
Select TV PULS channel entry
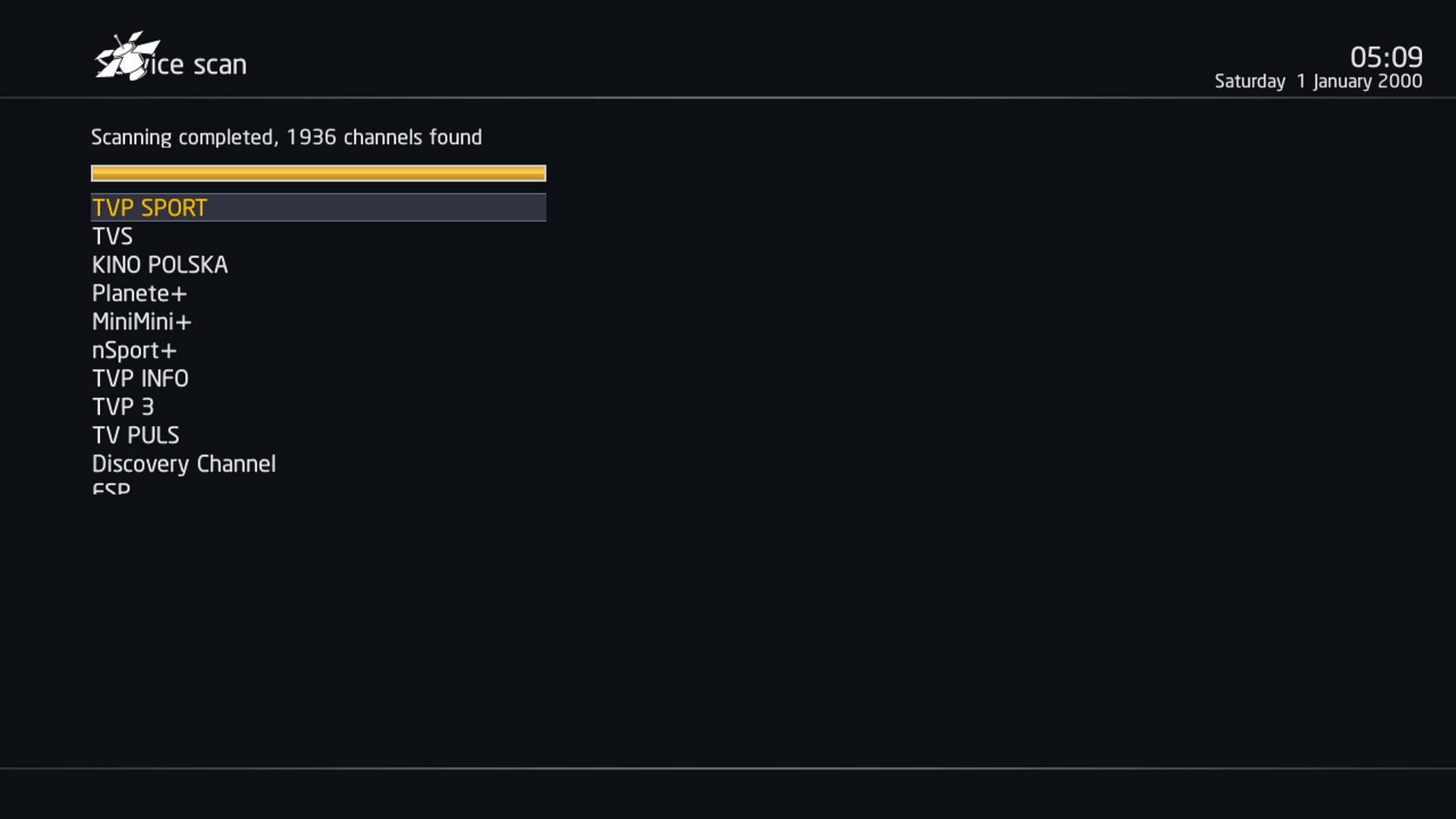click(x=136, y=435)
